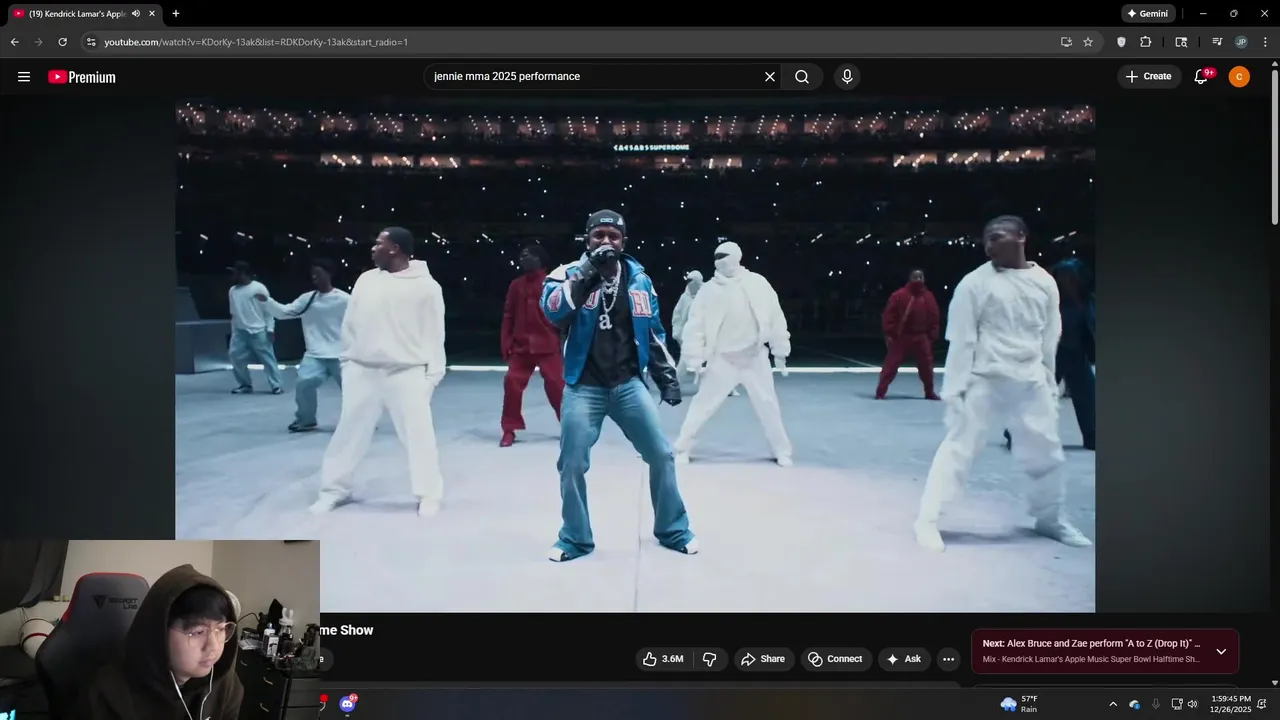Open more actions three-dot menu
Screen dimensions: 1280x720
[x=948, y=659]
